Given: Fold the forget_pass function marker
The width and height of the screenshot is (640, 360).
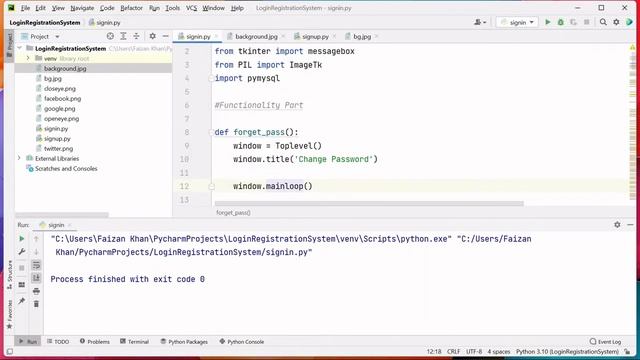Looking at the screenshot, I should [211, 132].
